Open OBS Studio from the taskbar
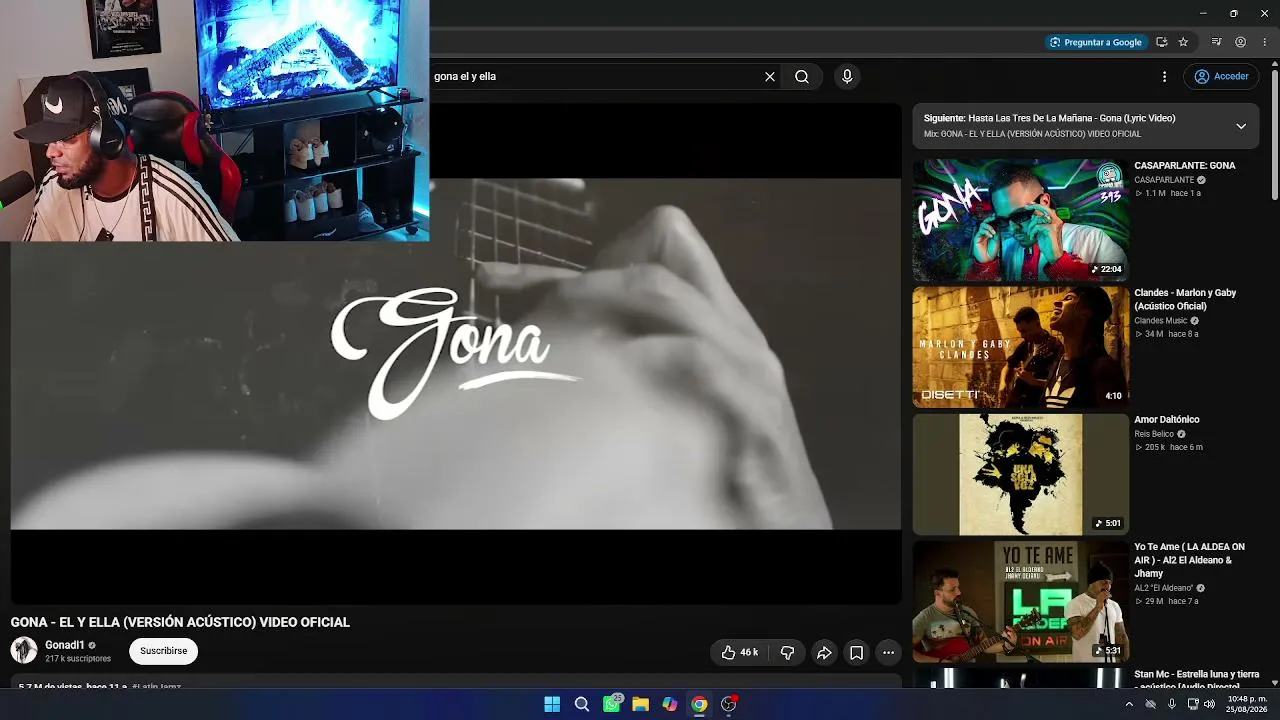 coord(729,704)
